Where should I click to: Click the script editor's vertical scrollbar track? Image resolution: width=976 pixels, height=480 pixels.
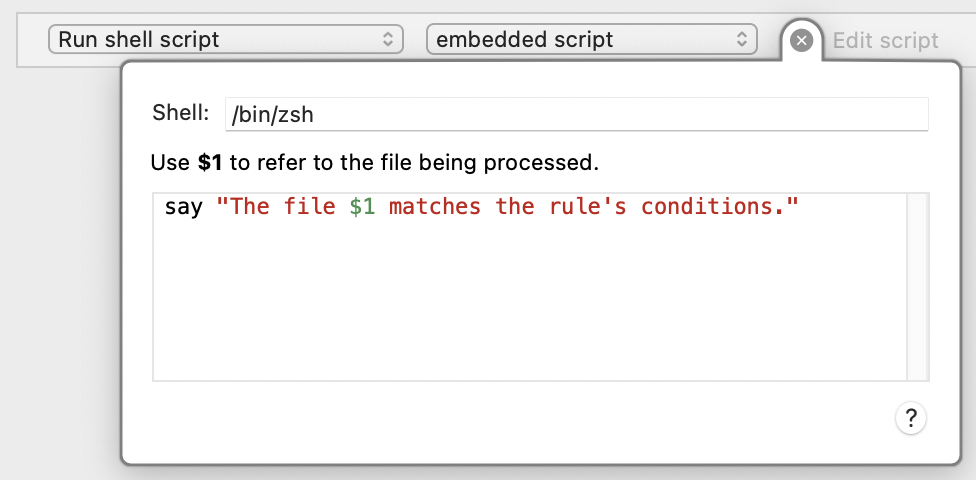tap(917, 286)
